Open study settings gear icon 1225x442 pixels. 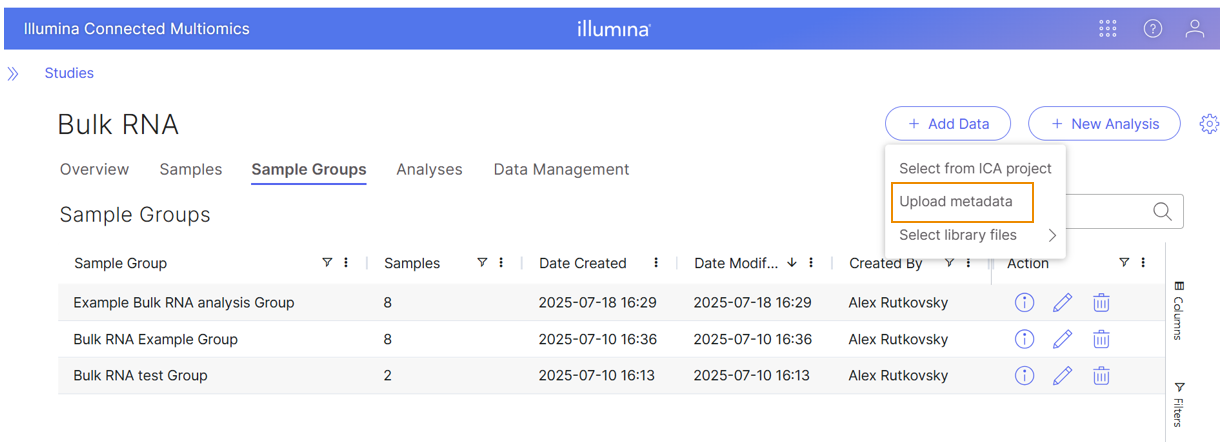pos(1209,124)
